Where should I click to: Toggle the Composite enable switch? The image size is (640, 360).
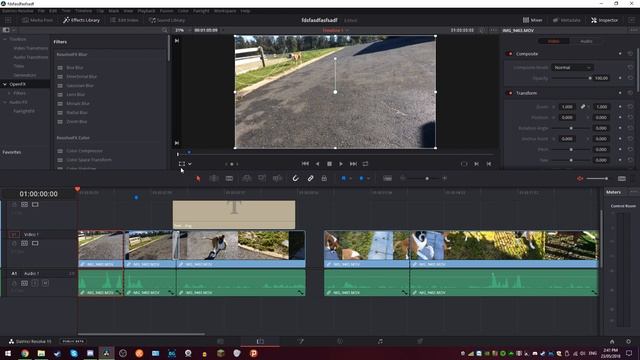509,54
